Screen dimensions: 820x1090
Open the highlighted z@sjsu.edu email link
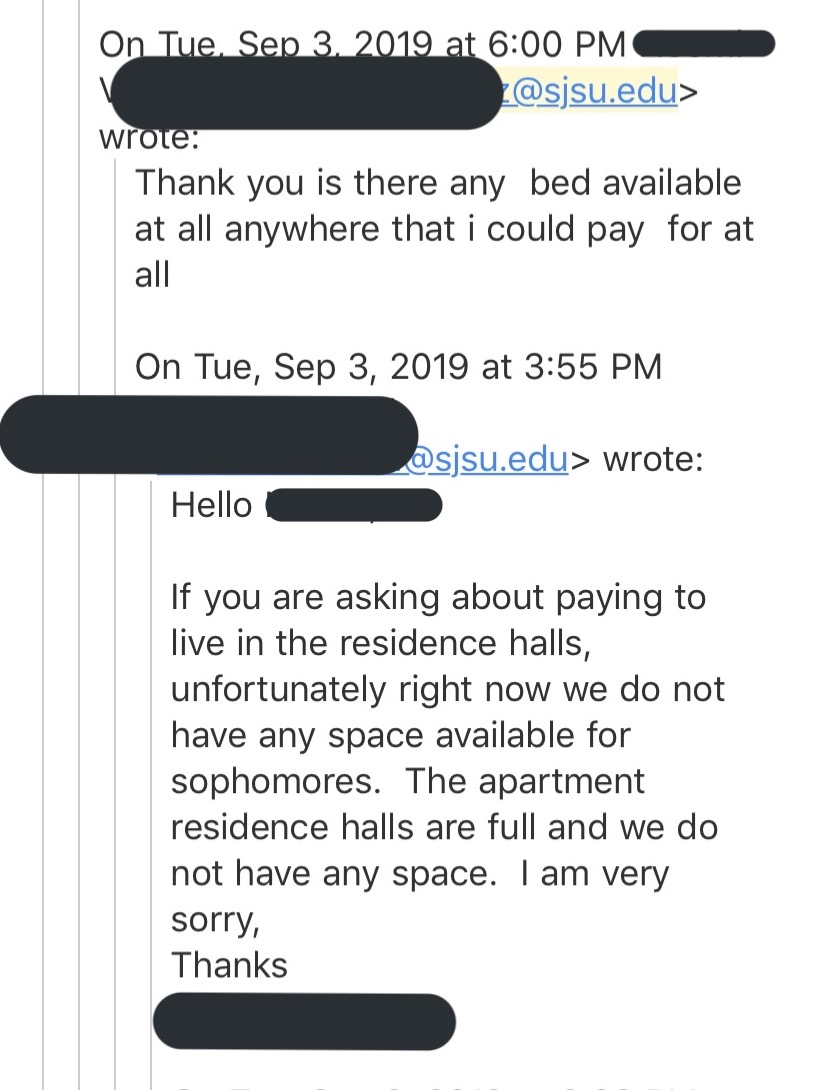[589, 91]
